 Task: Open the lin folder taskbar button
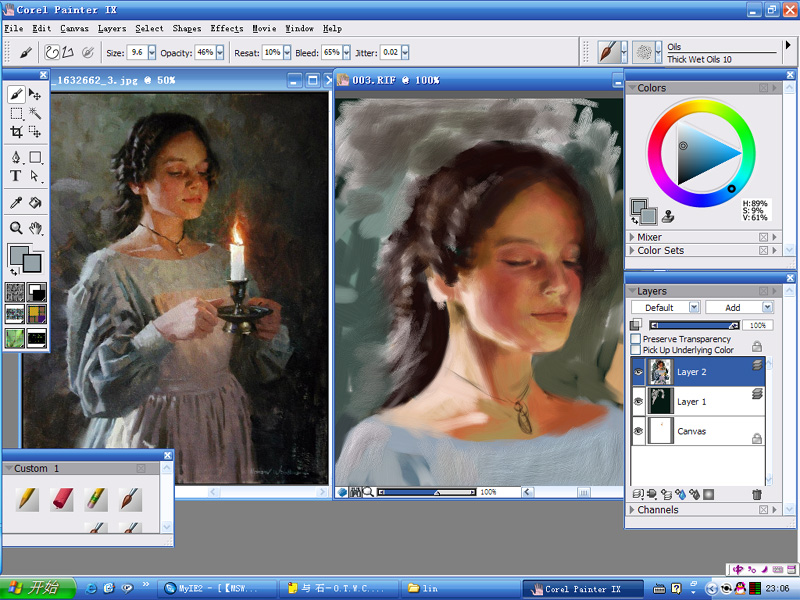point(459,588)
